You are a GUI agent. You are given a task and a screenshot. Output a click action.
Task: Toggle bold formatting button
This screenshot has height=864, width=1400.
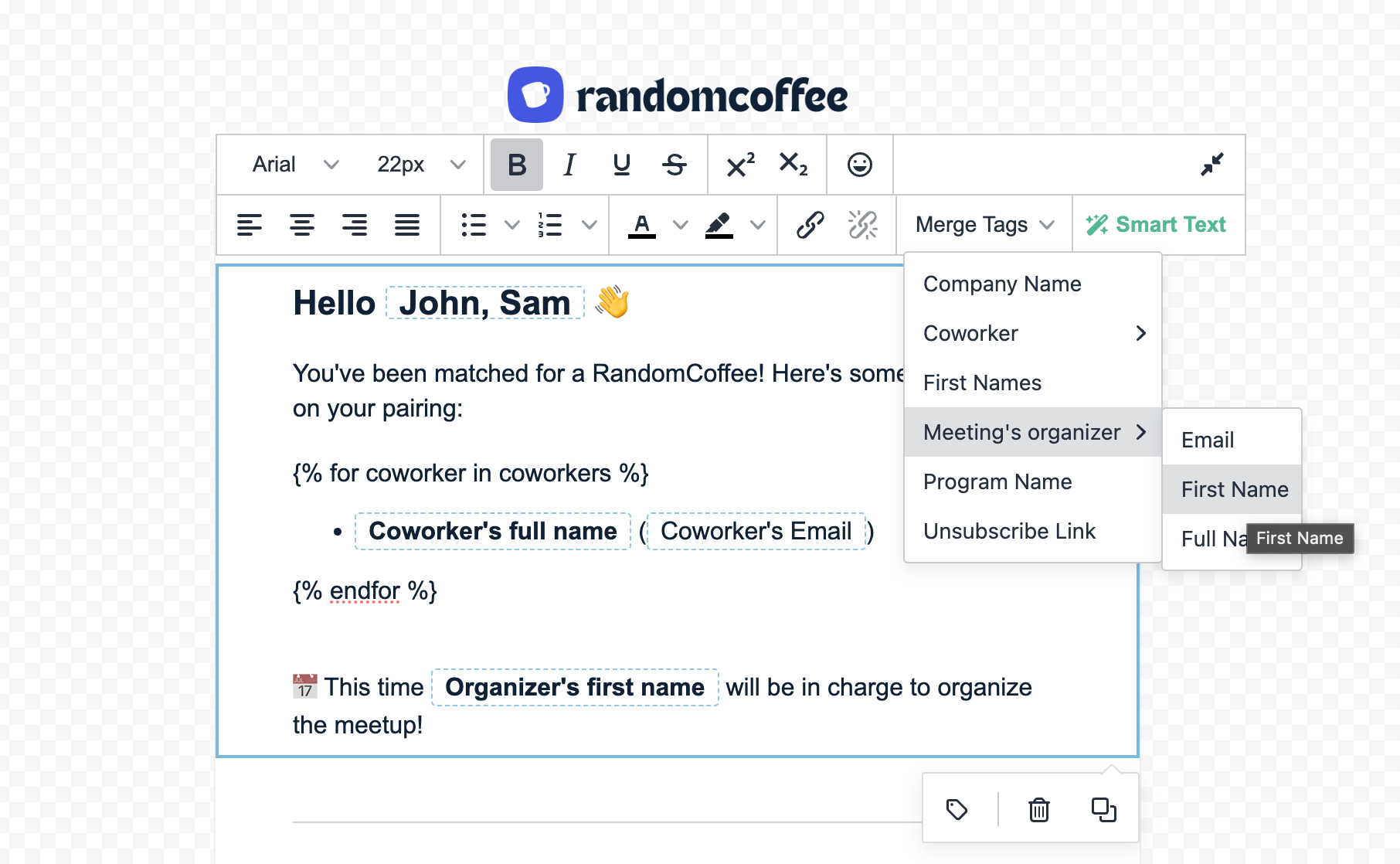[x=517, y=165]
